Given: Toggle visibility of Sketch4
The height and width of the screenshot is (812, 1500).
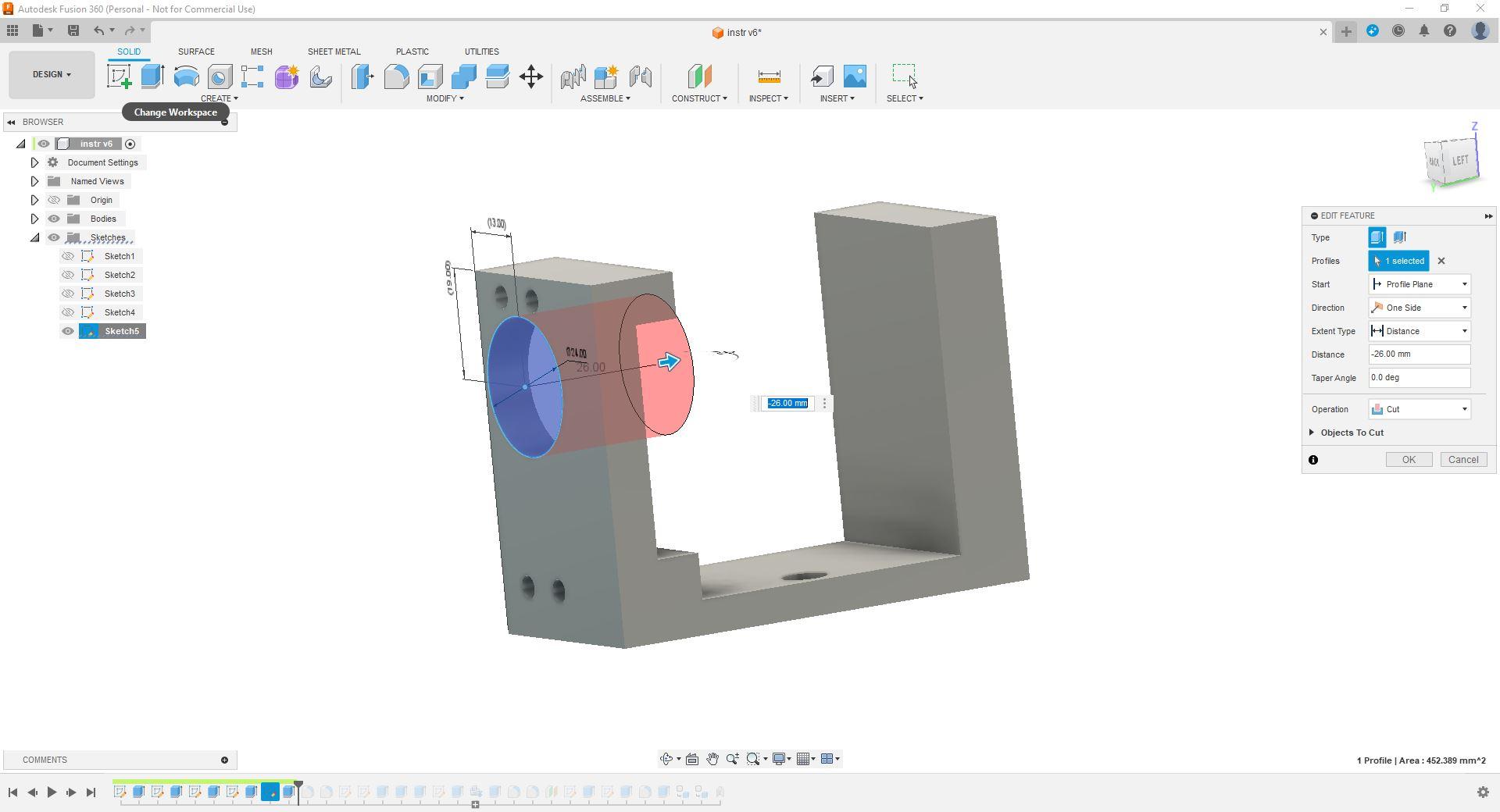Looking at the screenshot, I should tap(68, 312).
